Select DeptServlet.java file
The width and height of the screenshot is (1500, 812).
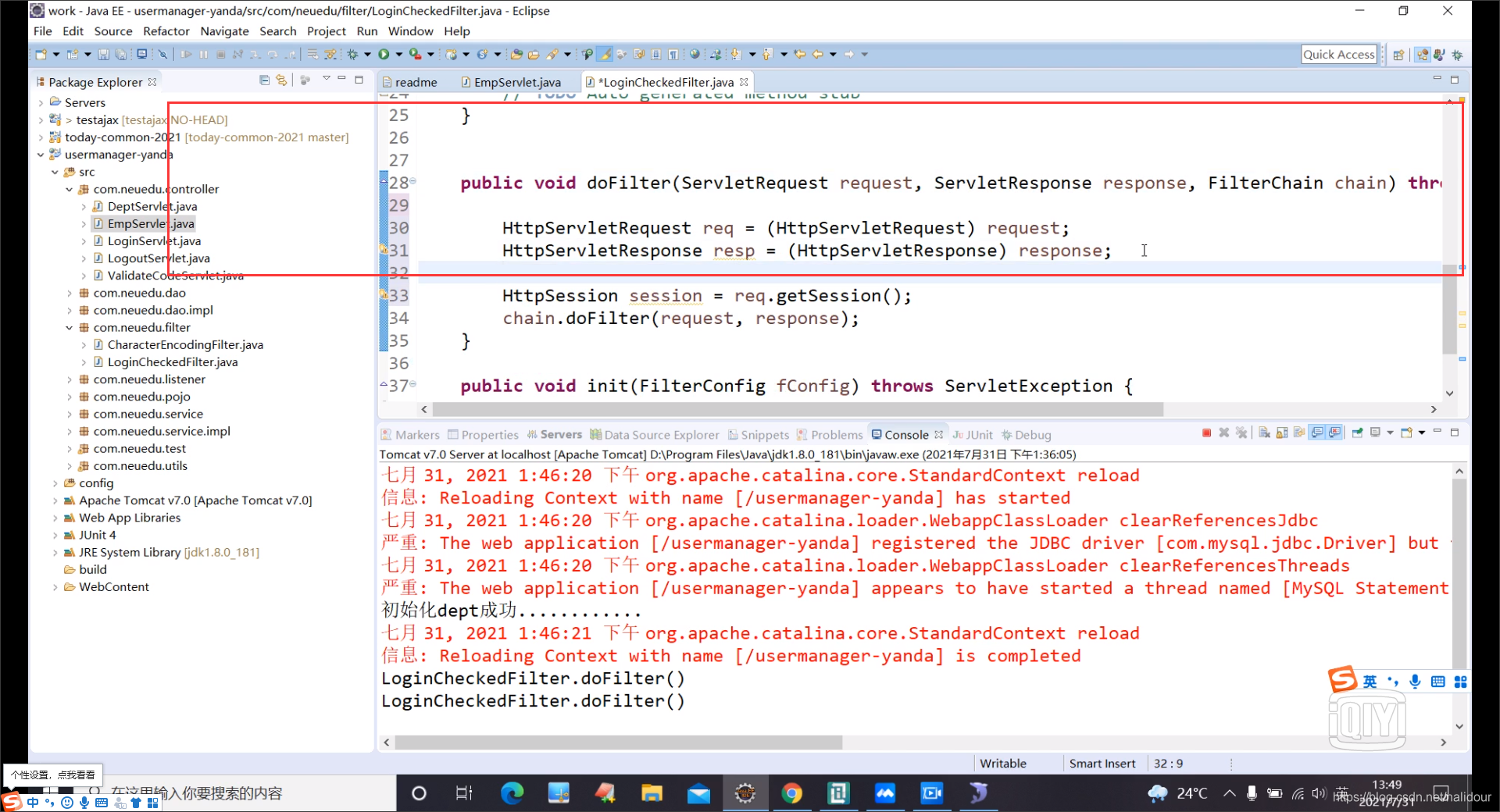(x=152, y=207)
